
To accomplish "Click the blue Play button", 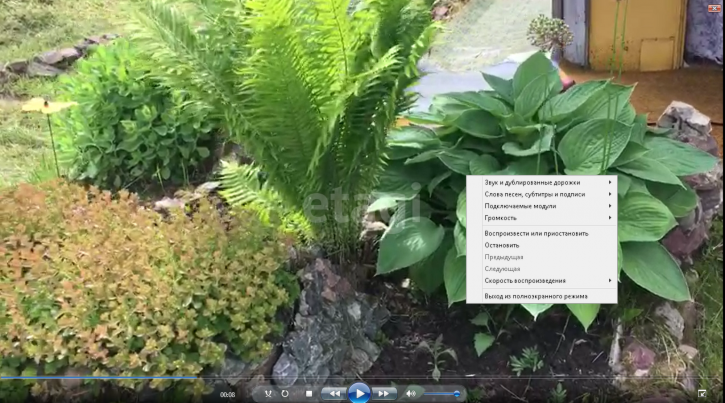I will pos(359,393).
